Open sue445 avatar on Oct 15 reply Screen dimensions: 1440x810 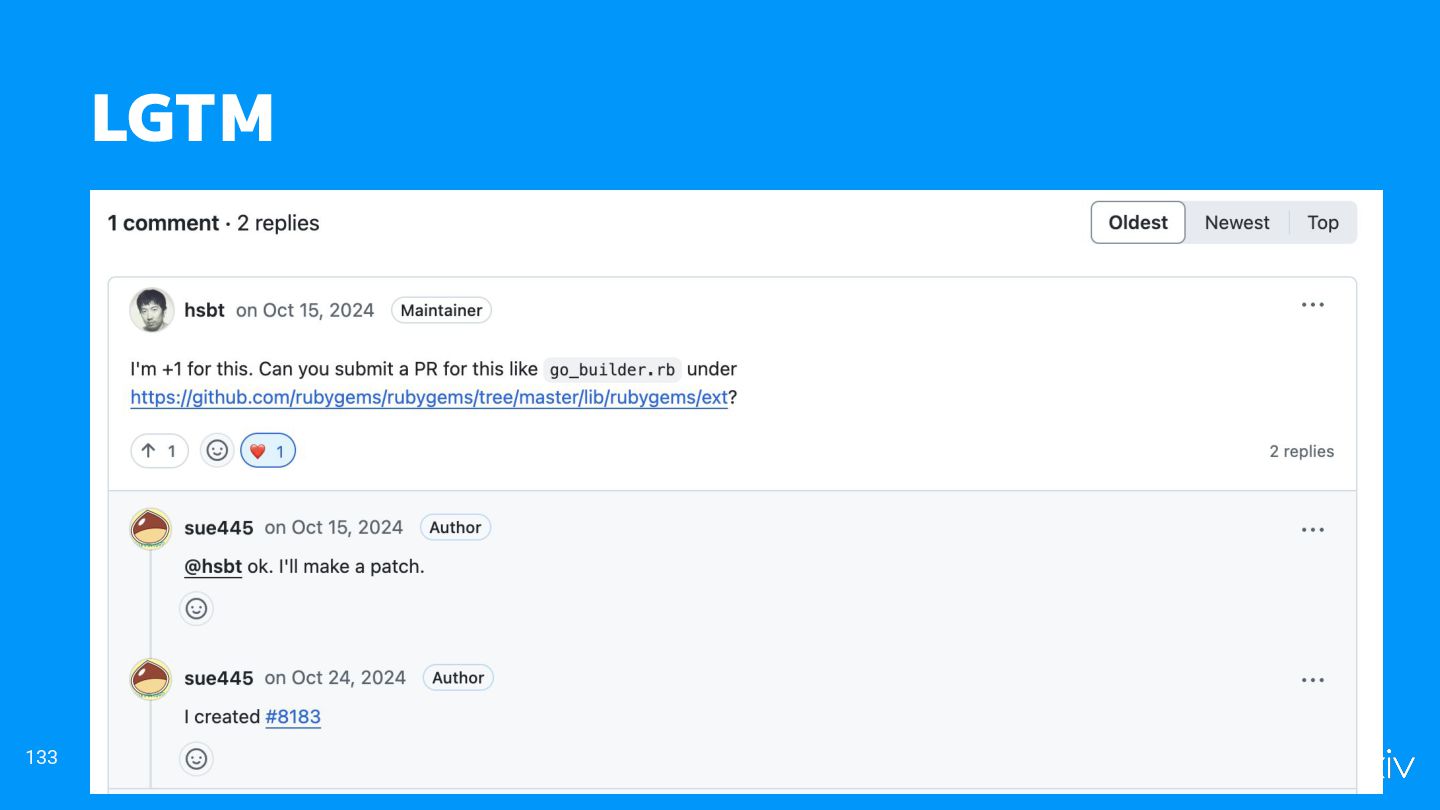click(x=151, y=528)
